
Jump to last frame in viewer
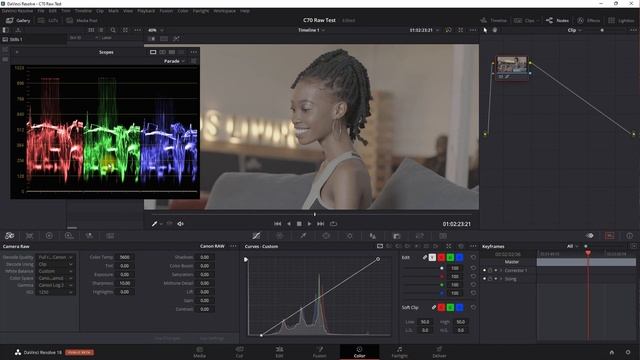tap(320, 224)
